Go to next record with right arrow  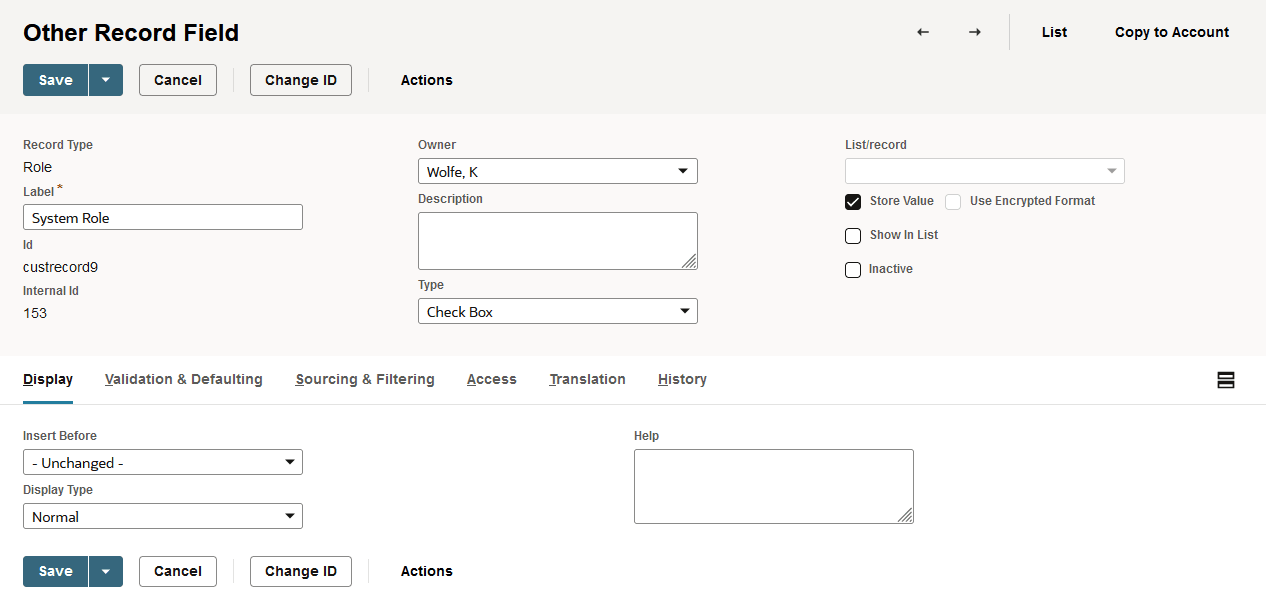tap(974, 32)
